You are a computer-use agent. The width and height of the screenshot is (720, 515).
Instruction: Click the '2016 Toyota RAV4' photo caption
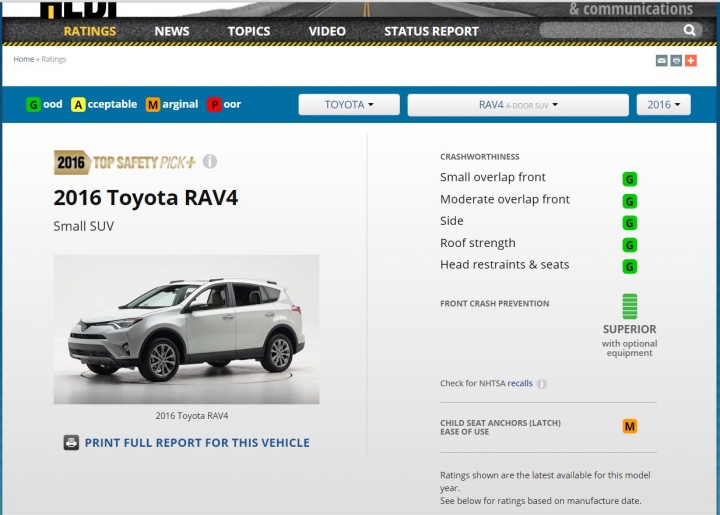(x=191, y=416)
